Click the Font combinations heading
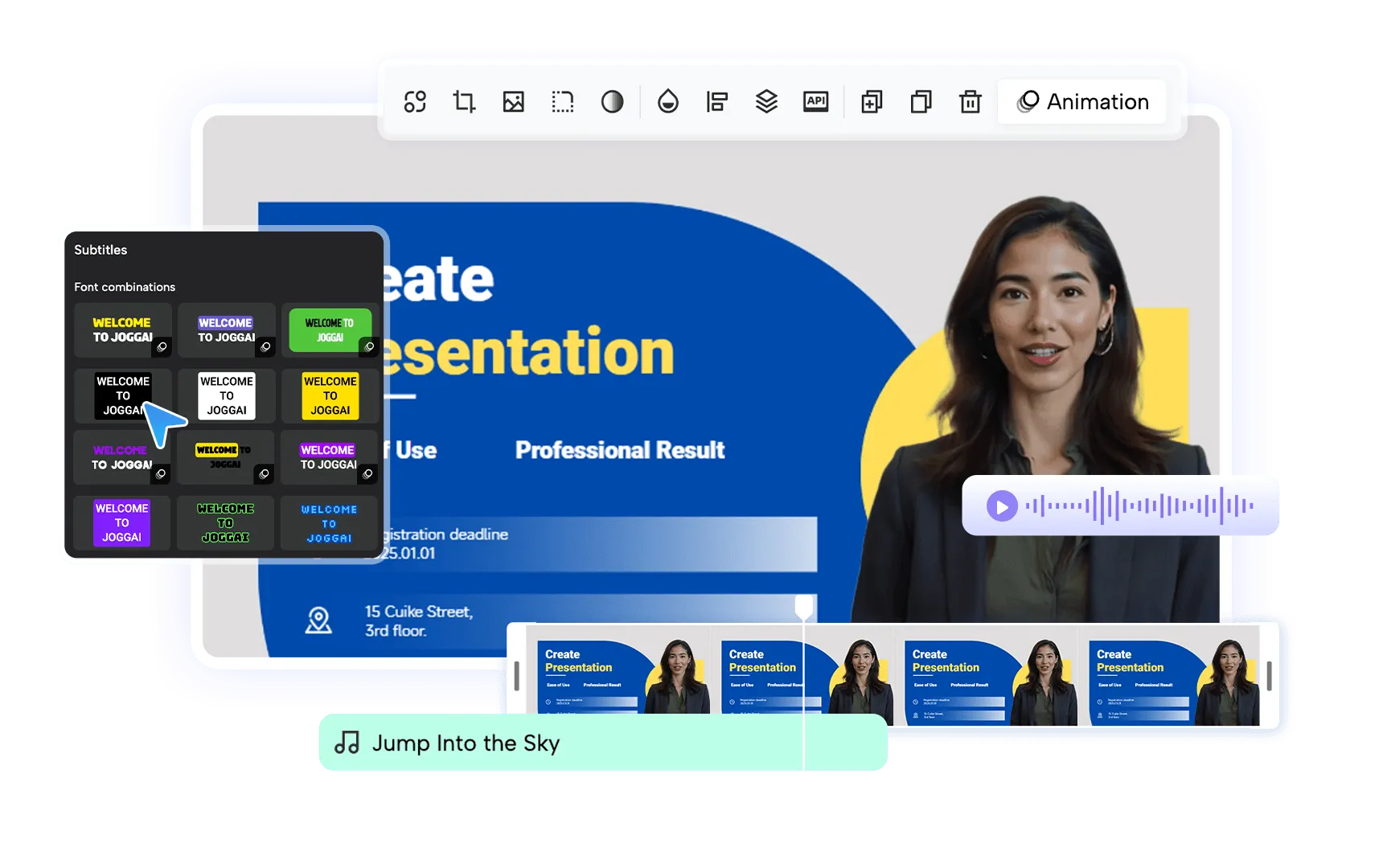This screenshot has width=1383, height=868. pyautogui.click(x=125, y=287)
